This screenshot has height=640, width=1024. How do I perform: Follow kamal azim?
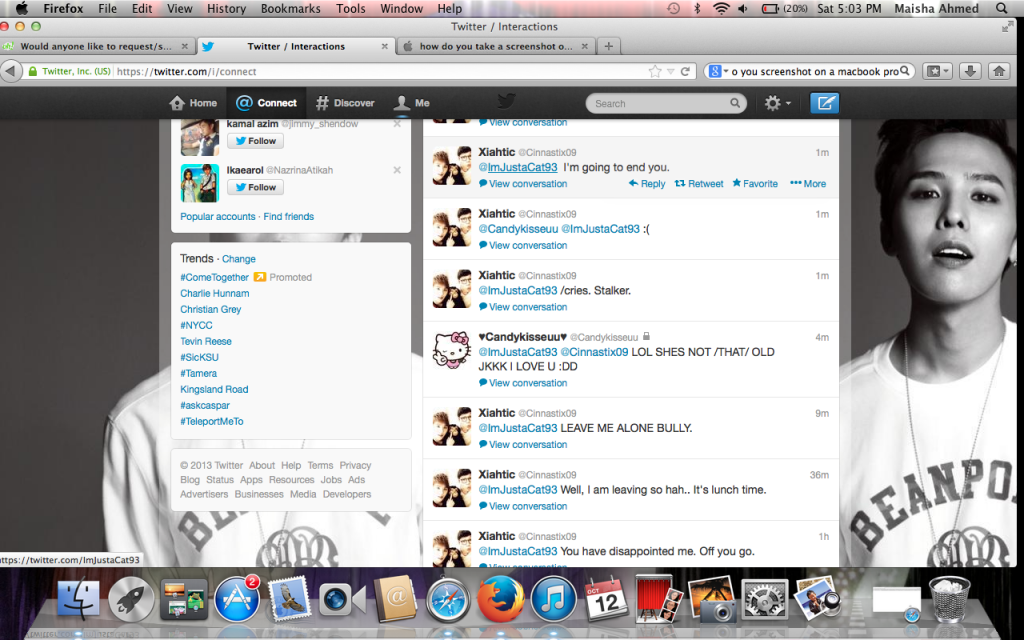click(254, 140)
